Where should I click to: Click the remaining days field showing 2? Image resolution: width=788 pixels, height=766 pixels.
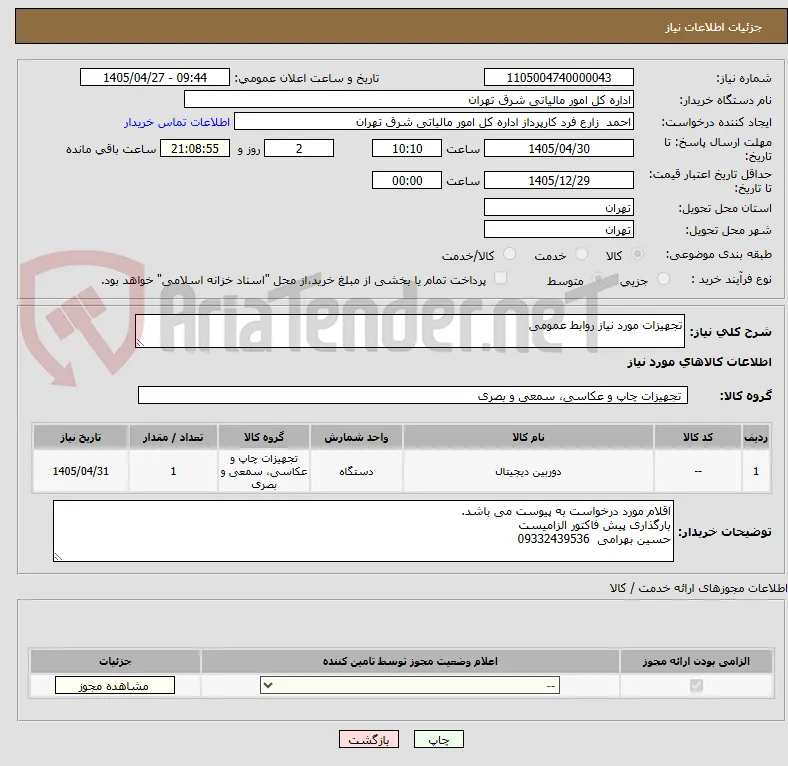(x=299, y=149)
